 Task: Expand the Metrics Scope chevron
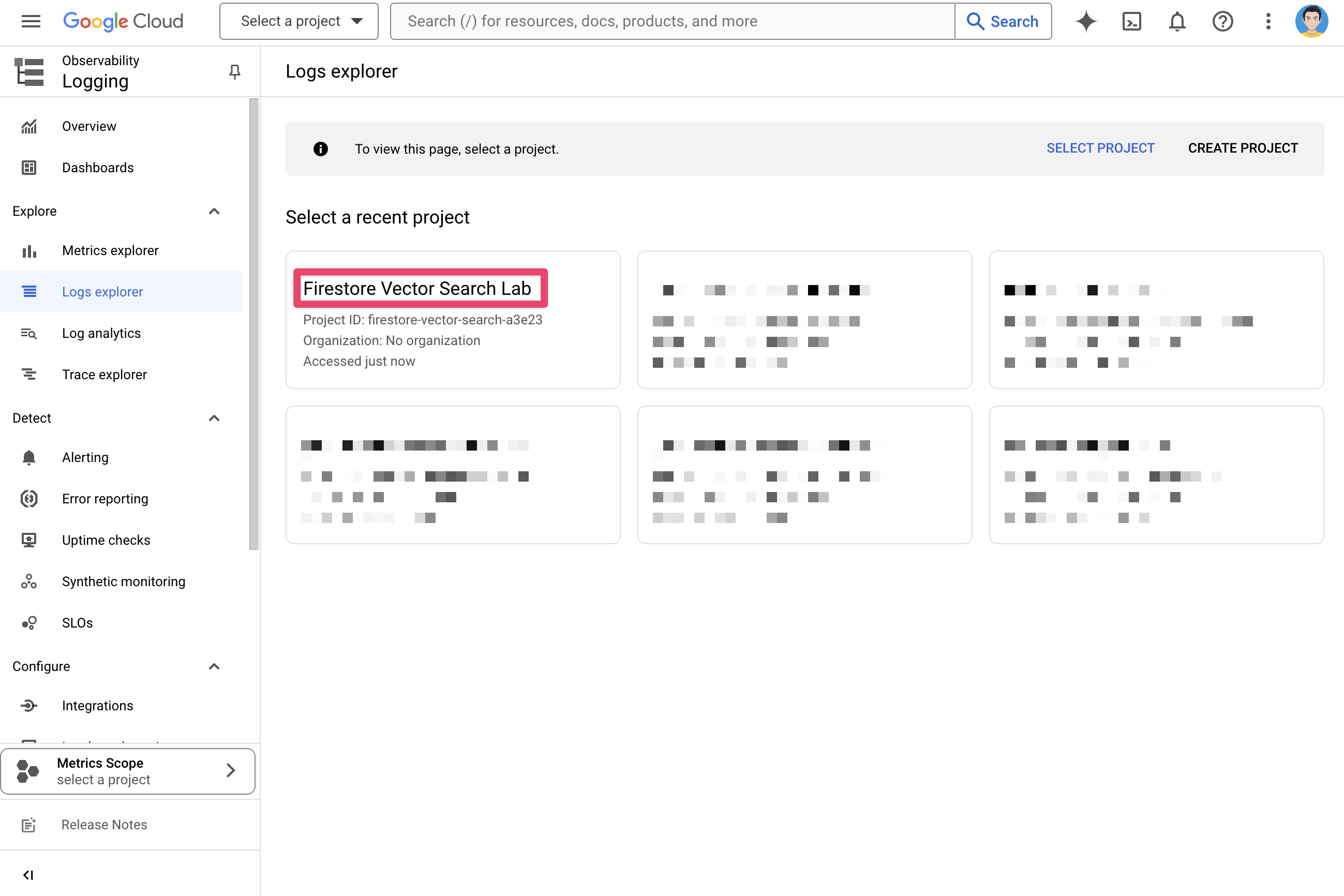pyautogui.click(x=230, y=770)
